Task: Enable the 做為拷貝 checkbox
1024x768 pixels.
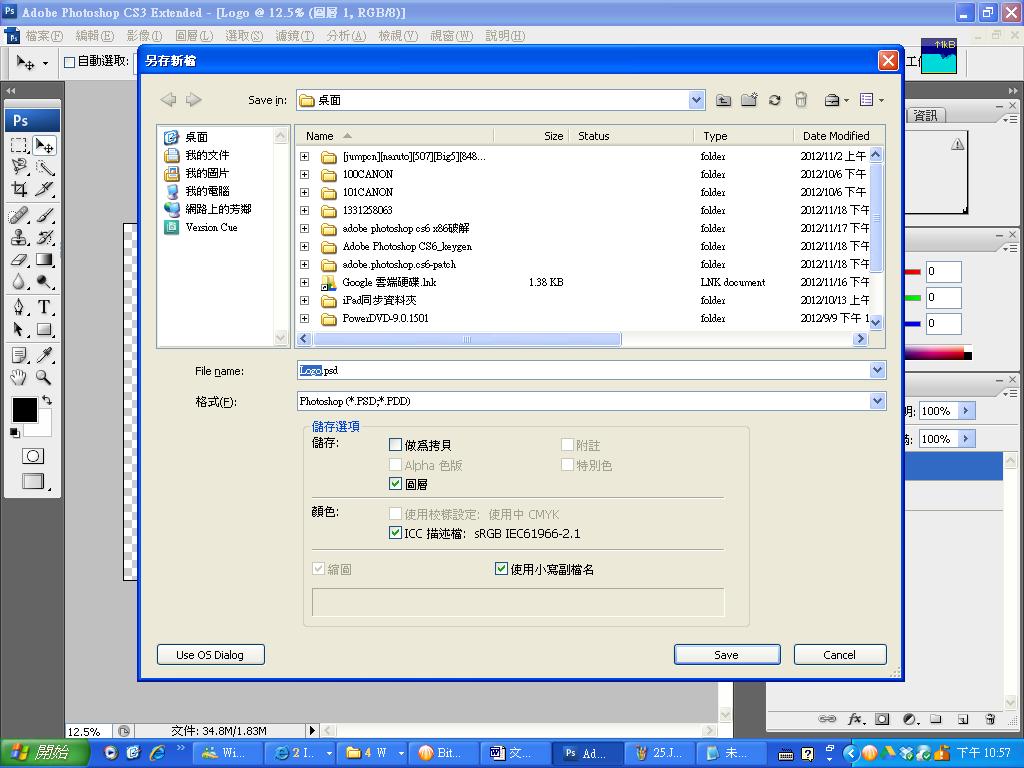Action: point(395,445)
